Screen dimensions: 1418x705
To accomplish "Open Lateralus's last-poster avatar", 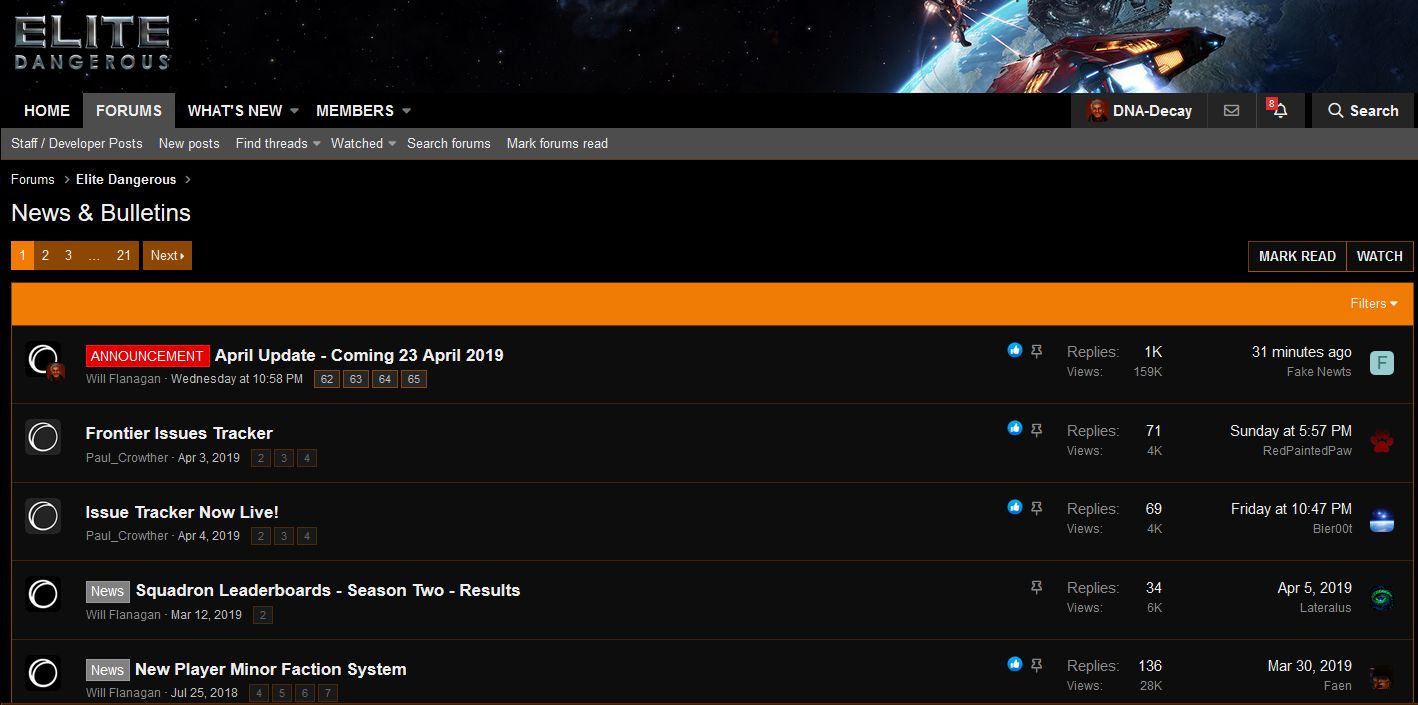I will click(1381, 598).
